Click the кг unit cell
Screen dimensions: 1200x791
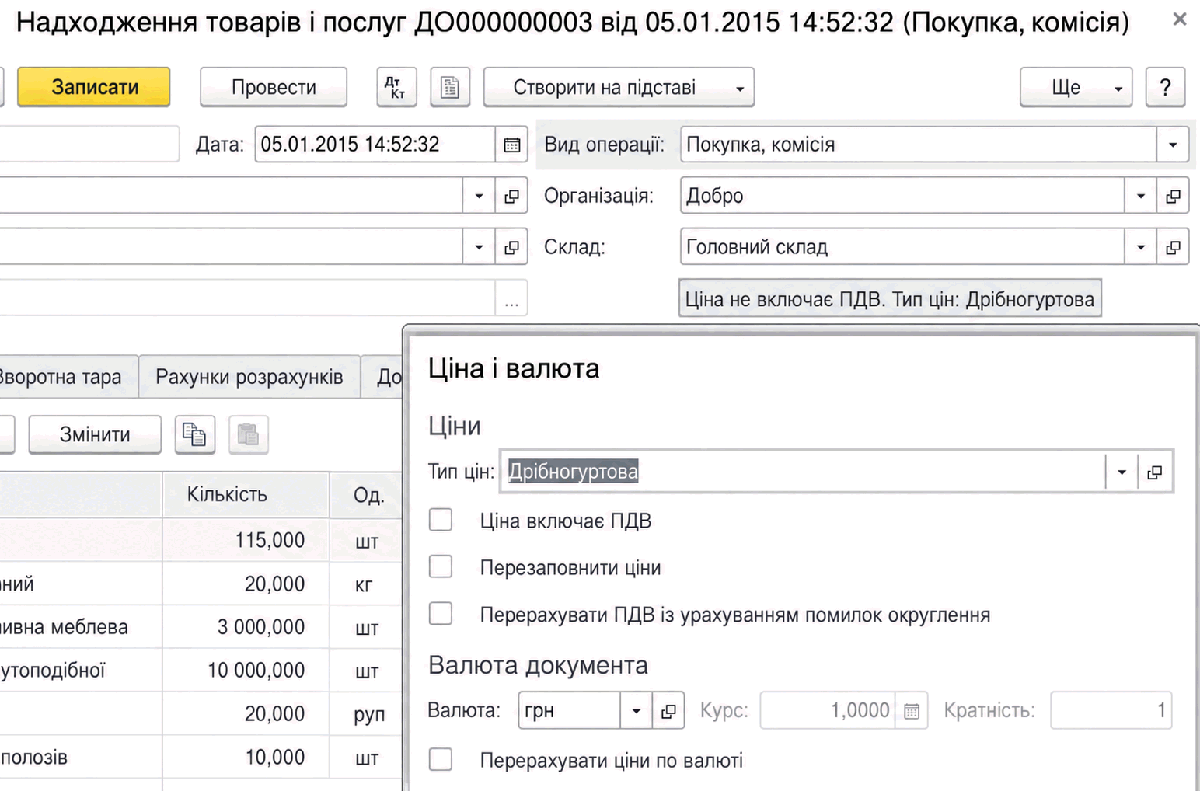tap(364, 584)
